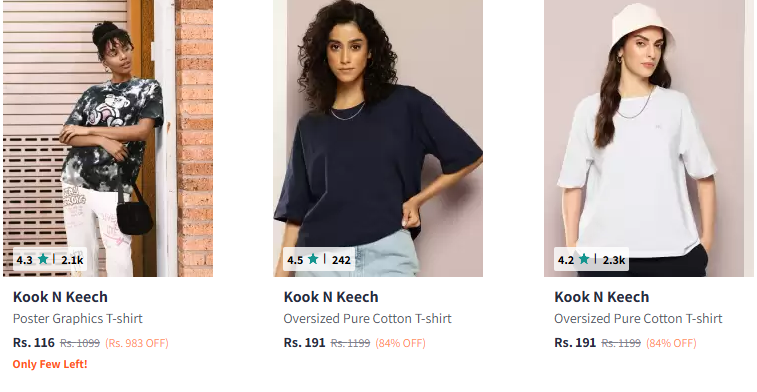The height and width of the screenshot is (392, 757).
Task: Click Kook N Keech under white T-shirt image
Action: pos(602,297)
